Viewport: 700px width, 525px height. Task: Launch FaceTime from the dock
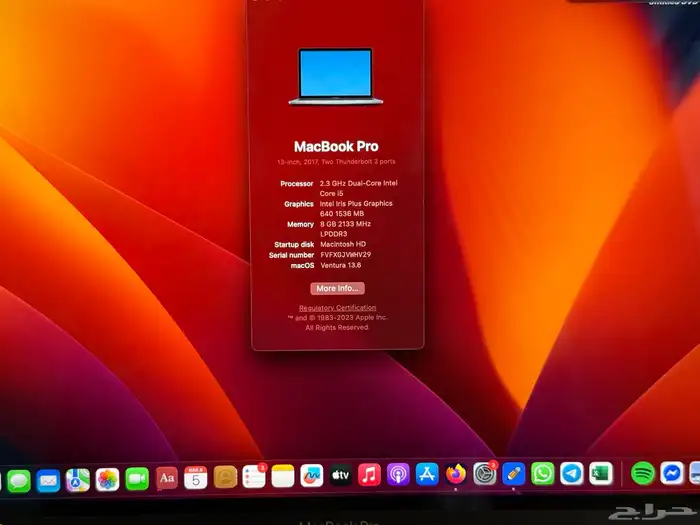(137, 479)
